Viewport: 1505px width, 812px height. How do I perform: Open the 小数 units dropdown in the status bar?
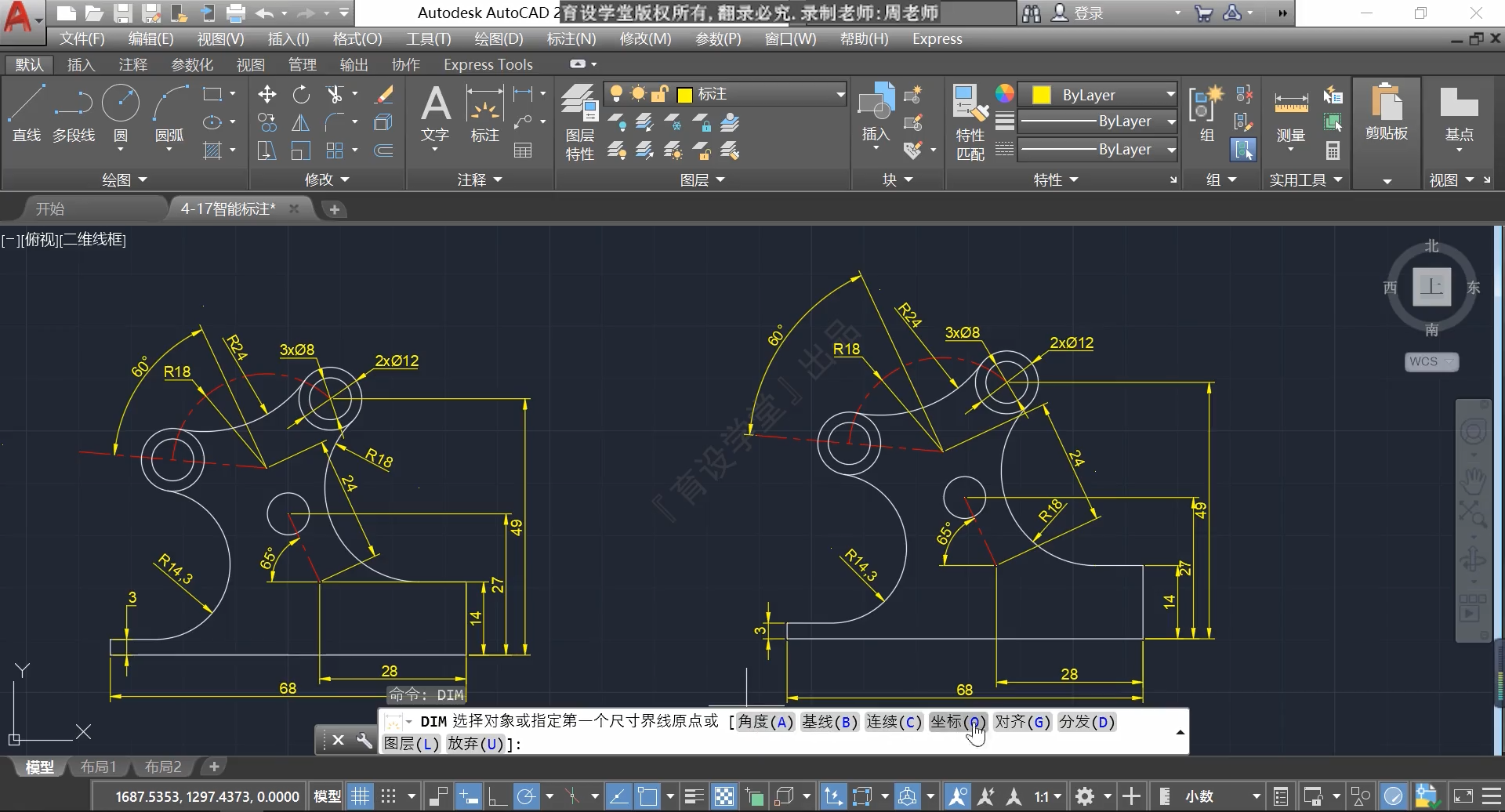(1222, 796)
